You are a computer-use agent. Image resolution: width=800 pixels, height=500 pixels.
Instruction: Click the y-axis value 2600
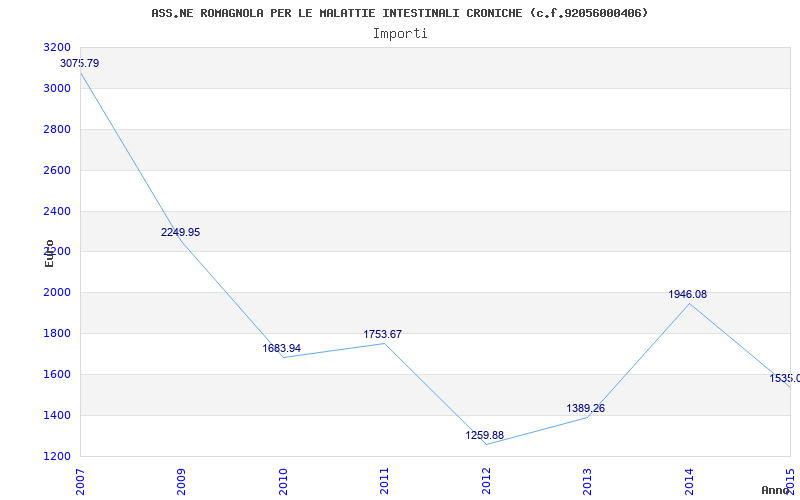[57, 170]
